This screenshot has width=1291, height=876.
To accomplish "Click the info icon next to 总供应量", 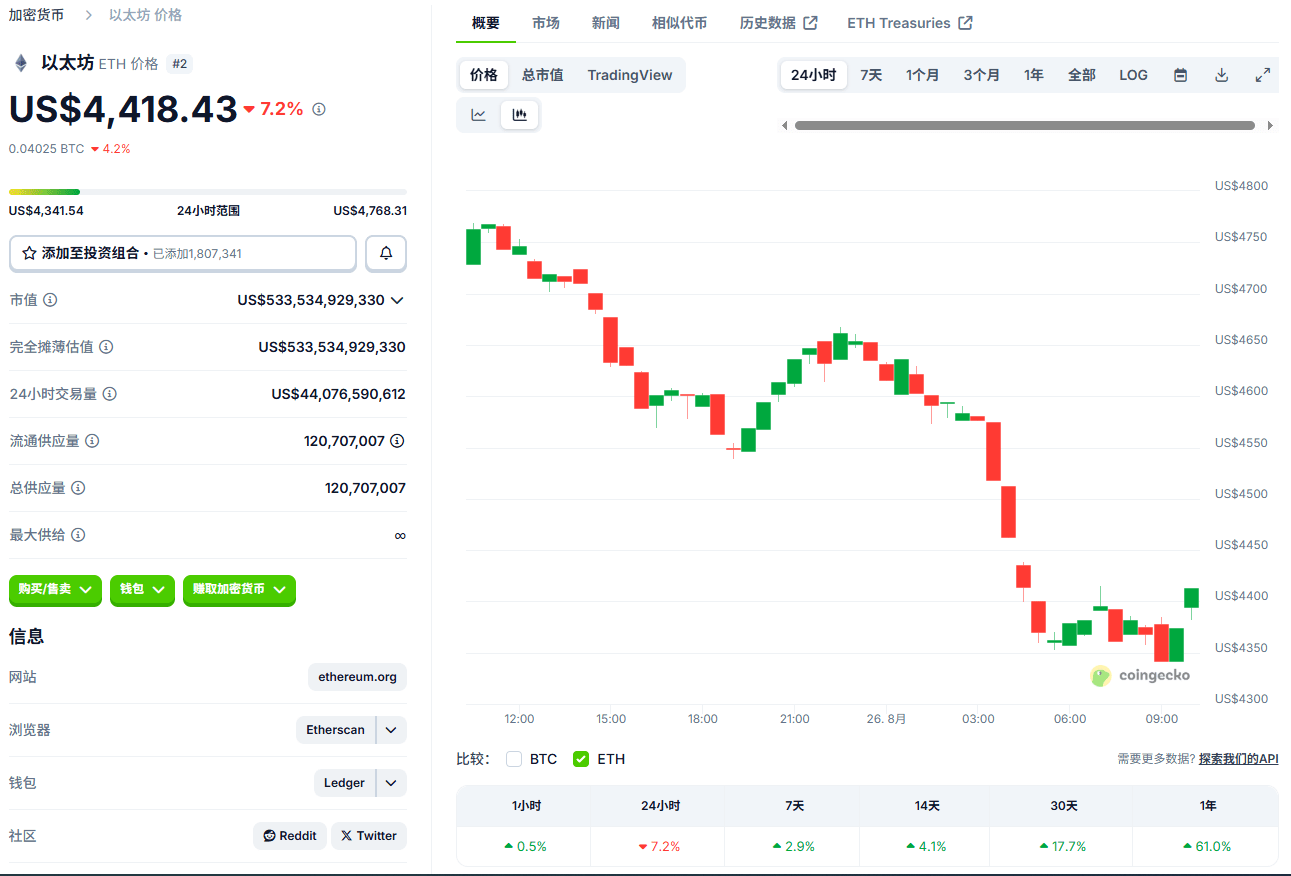I will pos(78,488).
